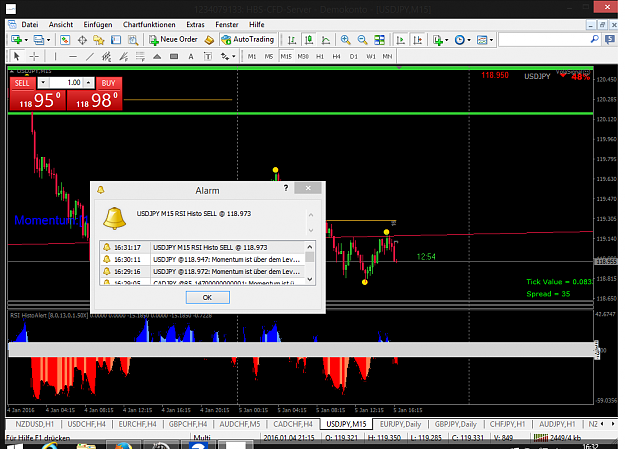Select the text 'A' tool
625x449 pixels.
(191, 57)
